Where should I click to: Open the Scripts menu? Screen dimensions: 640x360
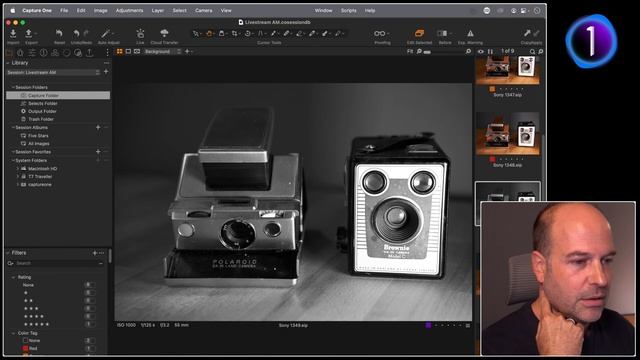[x=349, y=11]
